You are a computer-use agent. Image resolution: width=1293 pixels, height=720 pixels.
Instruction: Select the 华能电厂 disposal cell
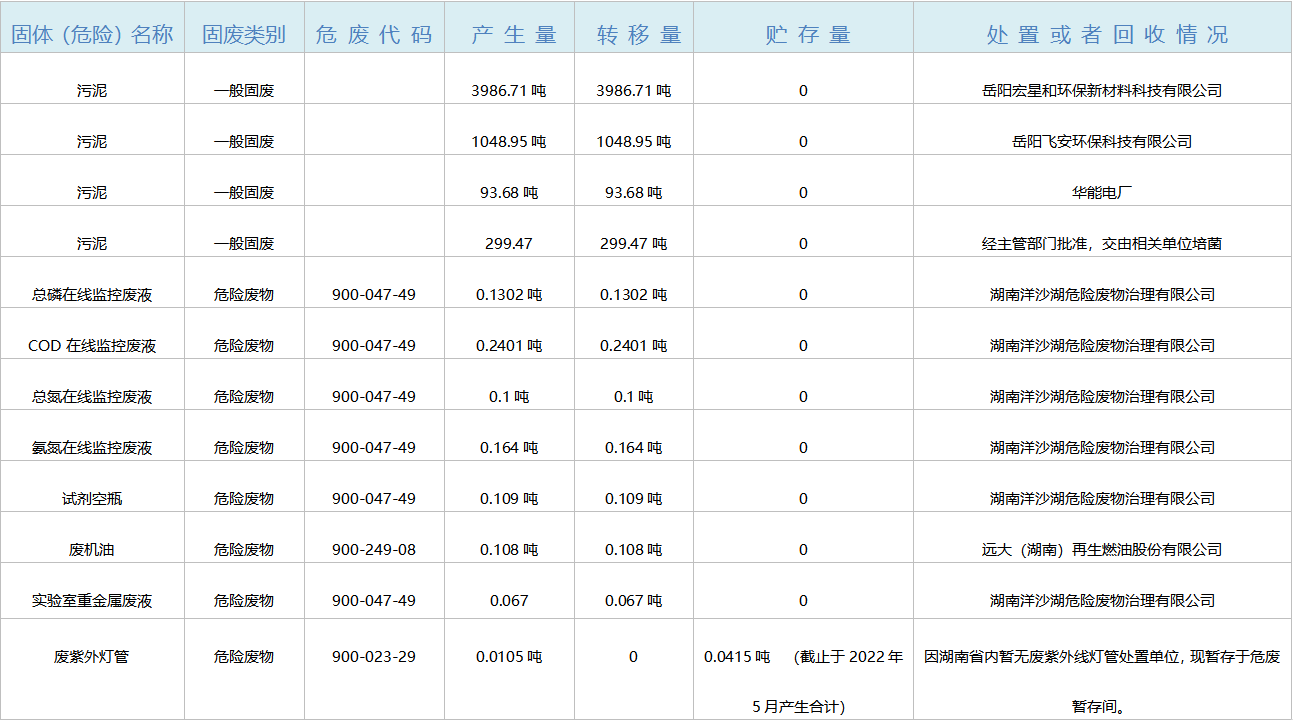1102,192
